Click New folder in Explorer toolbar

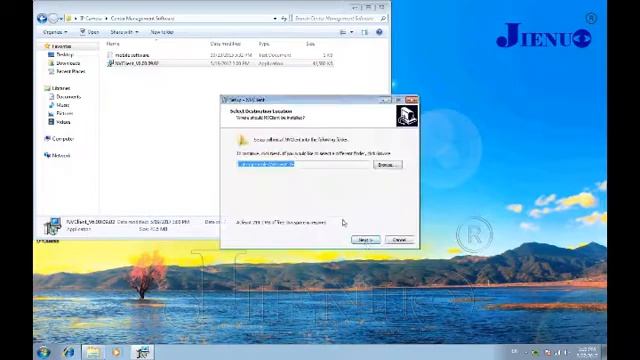click(162, 32)
